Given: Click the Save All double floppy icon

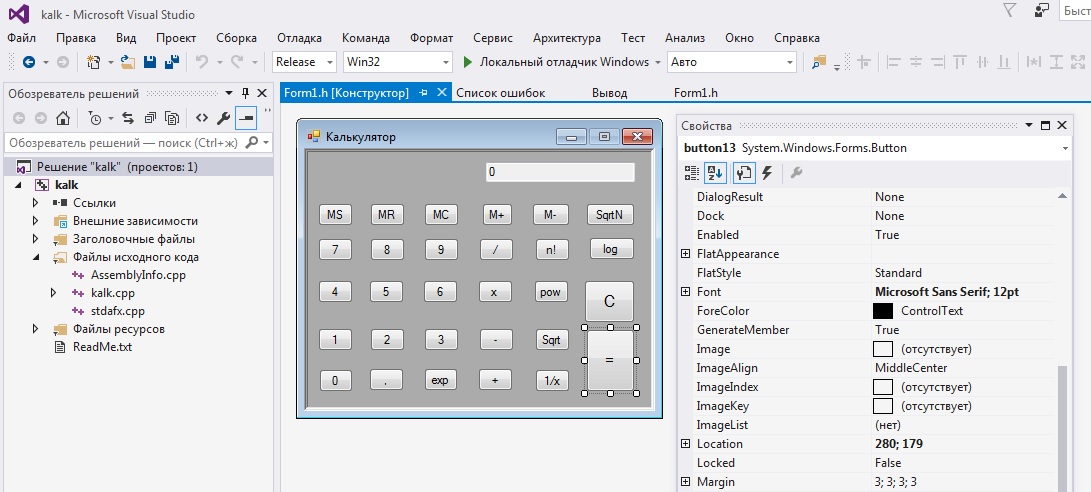Looking at the screenshot, I should point(172,62).
